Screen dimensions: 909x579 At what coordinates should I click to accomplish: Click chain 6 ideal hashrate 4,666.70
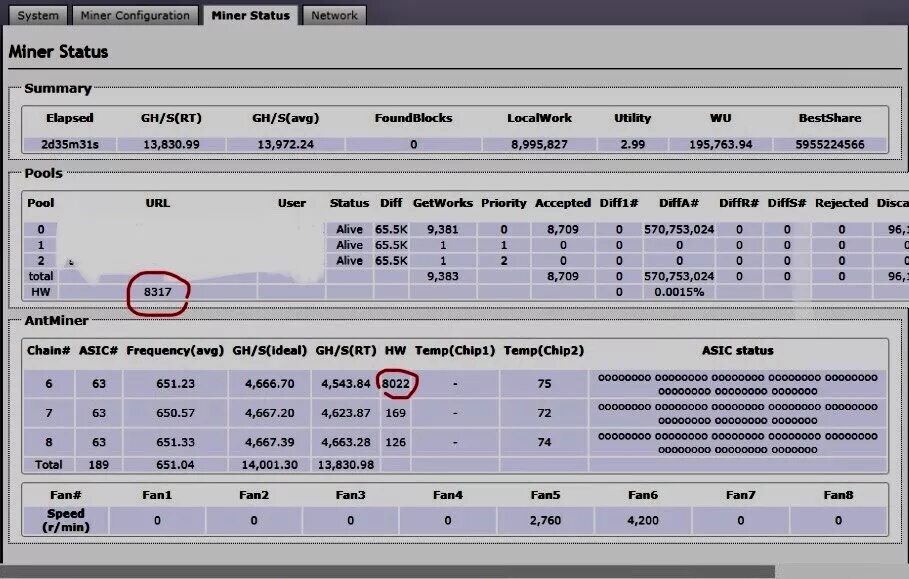coord(270,384)
